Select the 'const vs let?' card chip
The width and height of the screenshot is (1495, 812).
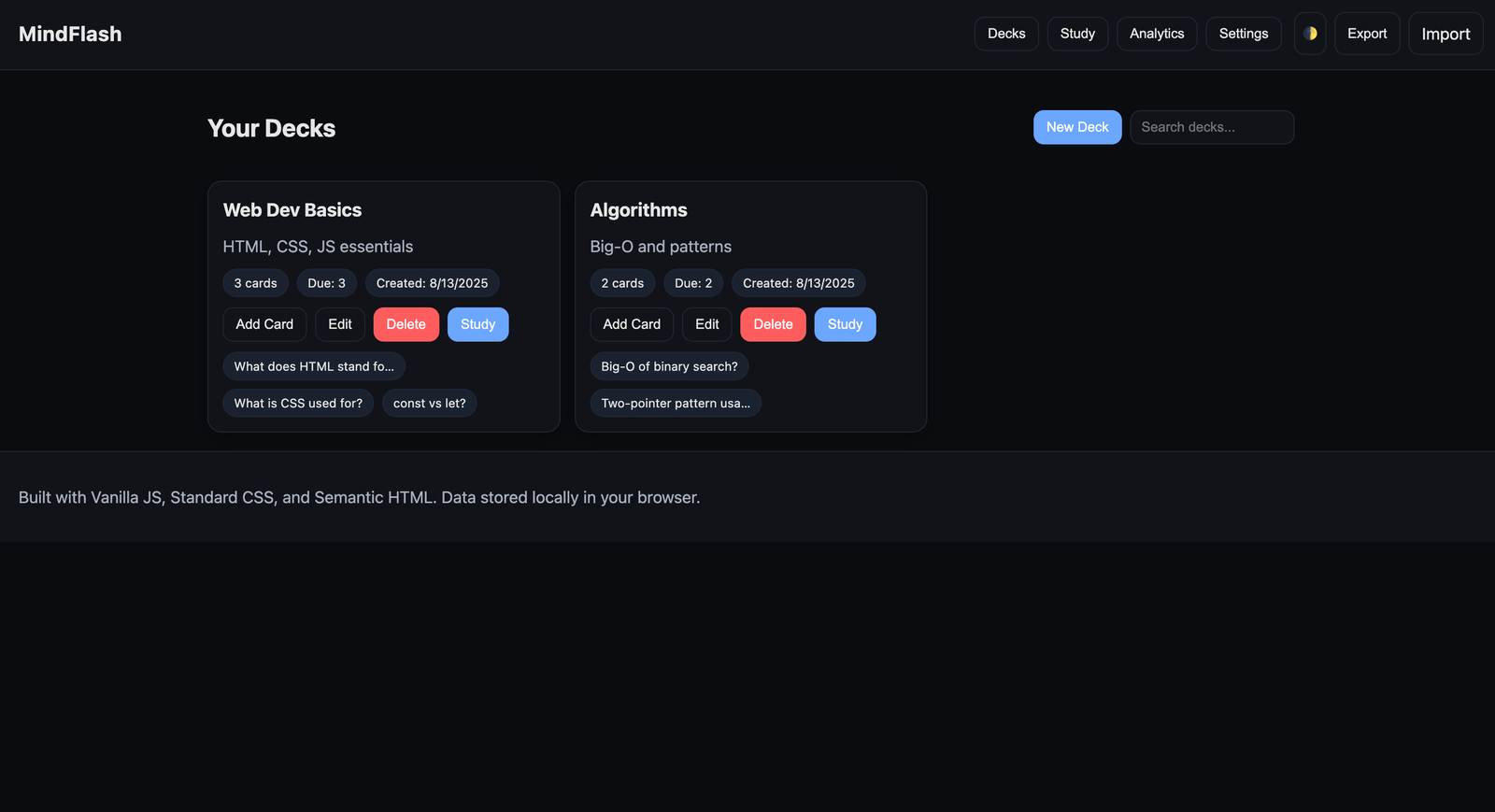pos(429,404)
